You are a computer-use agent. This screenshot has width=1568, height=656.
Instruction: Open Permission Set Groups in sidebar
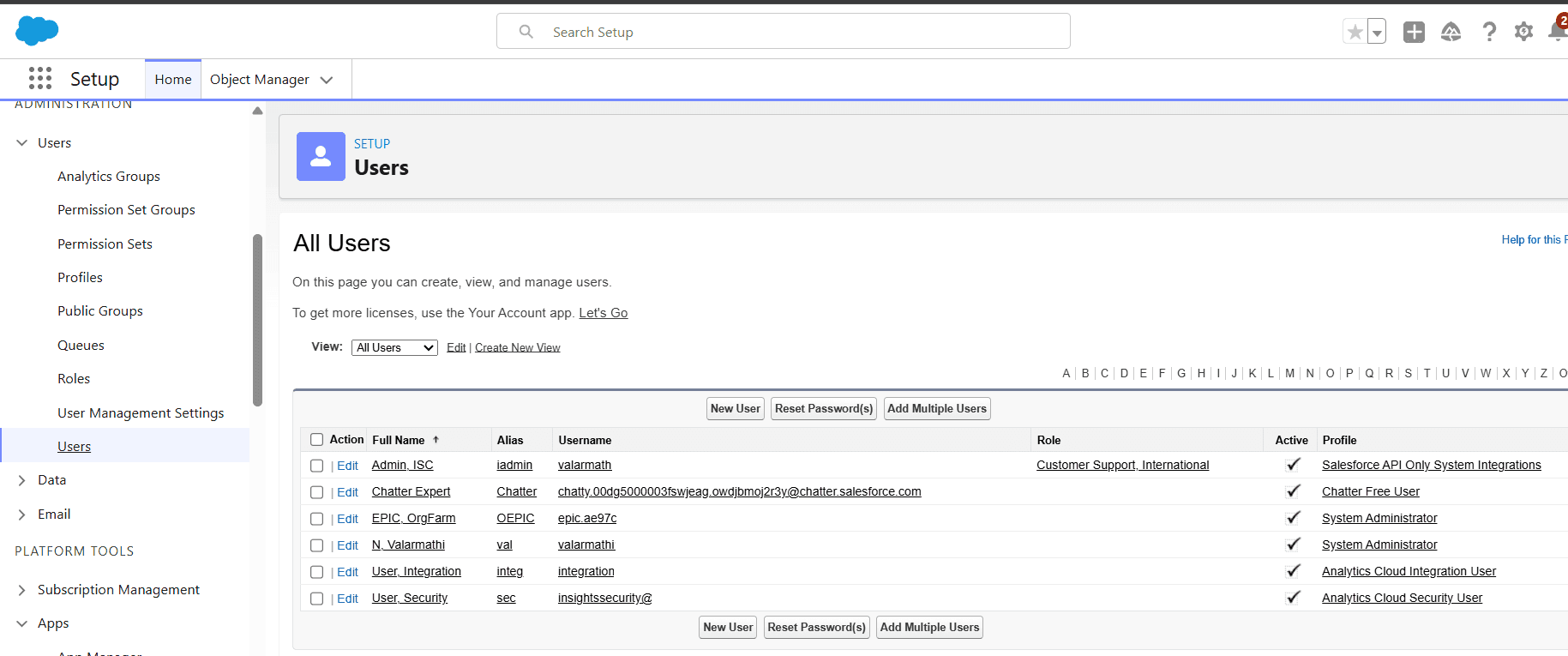coord(126,210)
